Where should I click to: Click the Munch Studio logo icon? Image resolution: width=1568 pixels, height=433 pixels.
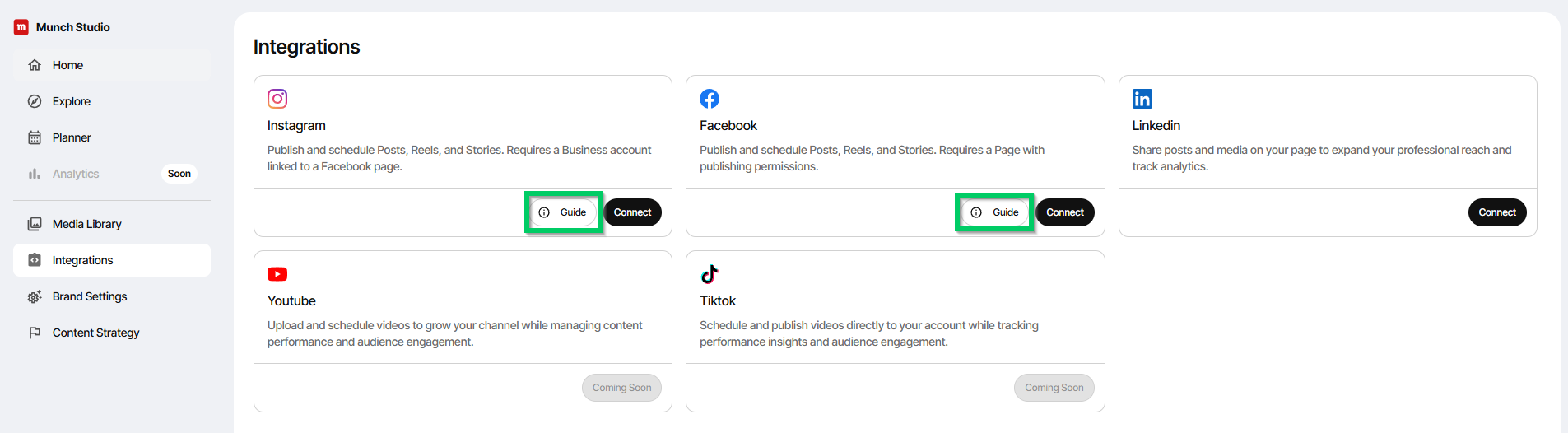pyautogui.click(x=21, y=27)
